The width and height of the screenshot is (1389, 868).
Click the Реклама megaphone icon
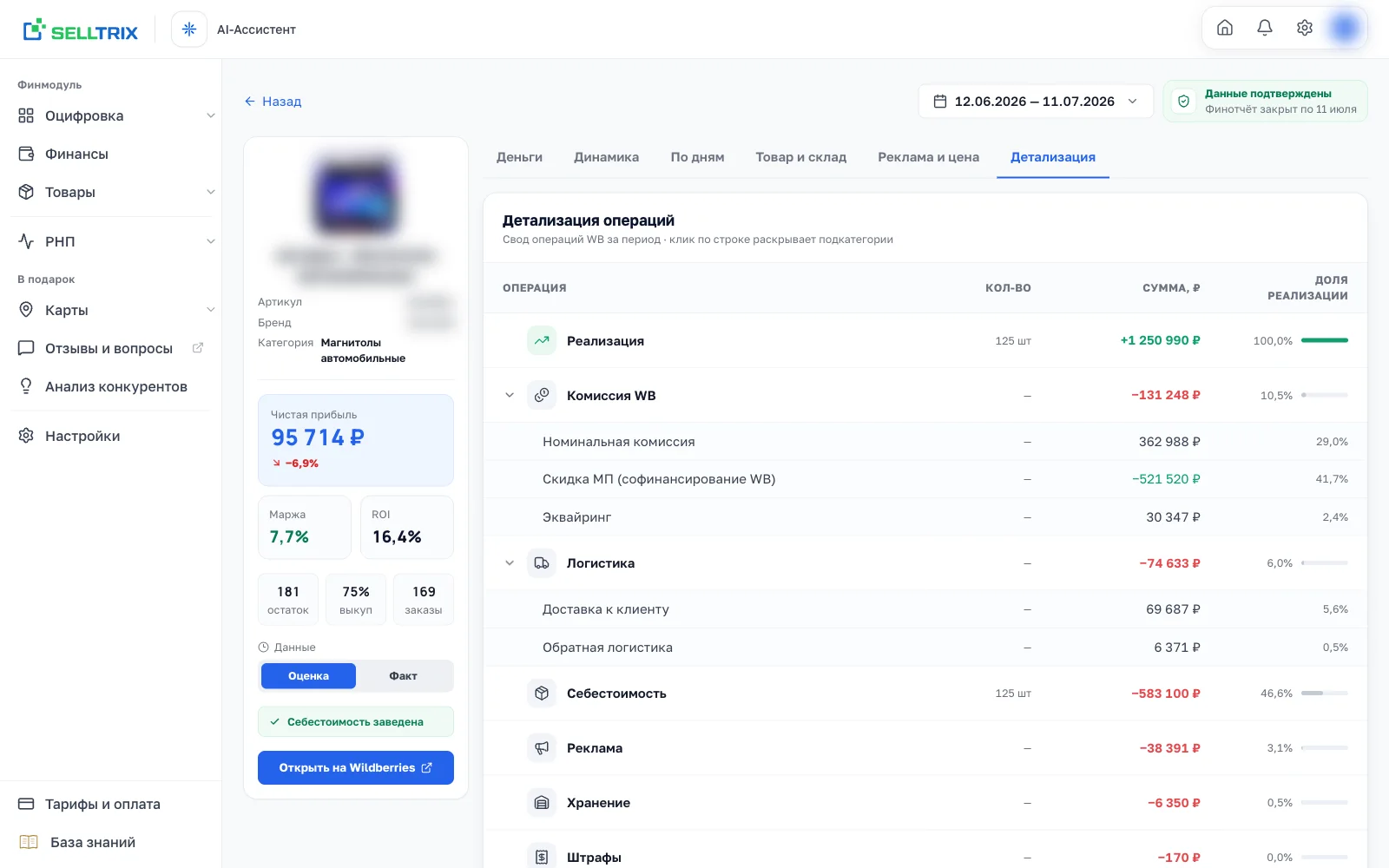(542, 747)
